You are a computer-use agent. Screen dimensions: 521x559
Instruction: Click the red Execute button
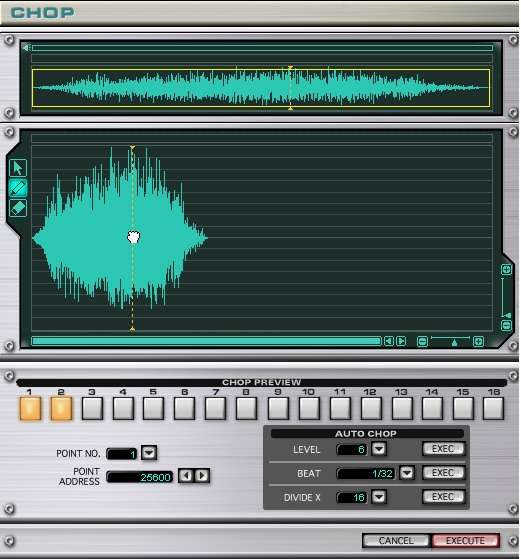click(465, 541)
